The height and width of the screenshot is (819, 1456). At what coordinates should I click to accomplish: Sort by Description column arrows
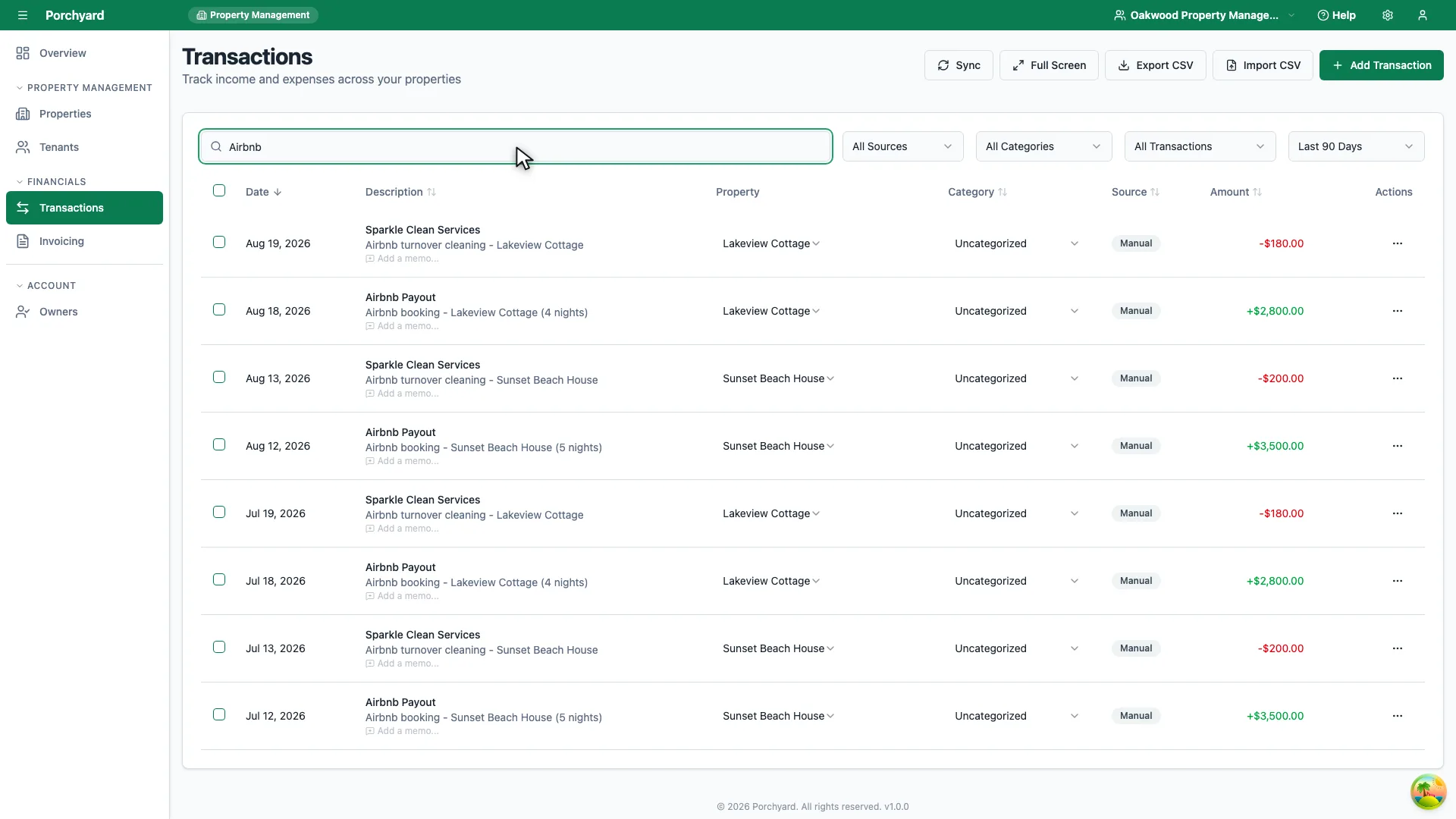pos(431,192)
